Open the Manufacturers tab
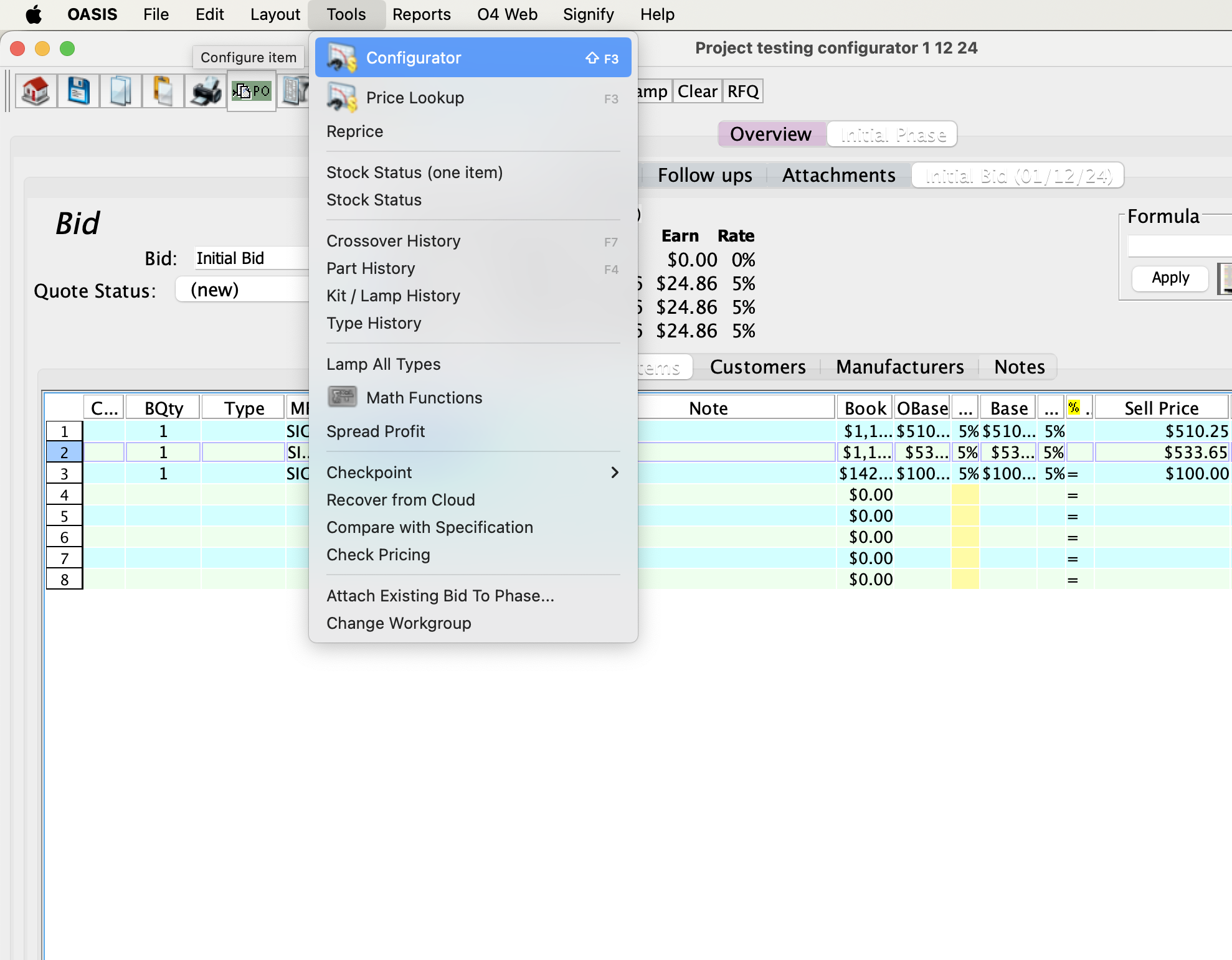1232x960 pixels. coord(899,367)
